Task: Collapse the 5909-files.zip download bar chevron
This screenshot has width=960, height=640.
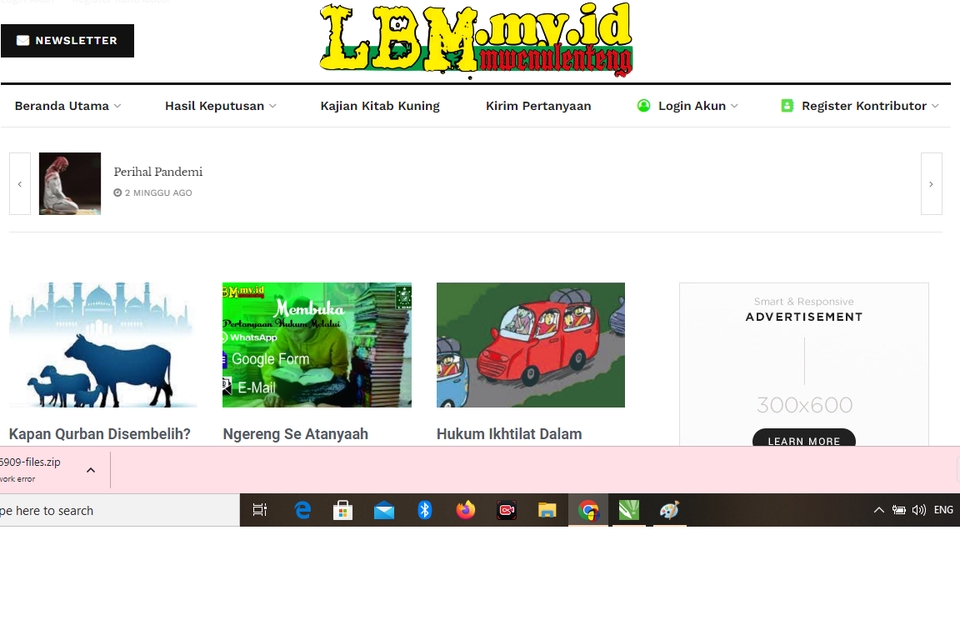Action: pyautogui.click(x=90, y=468)
